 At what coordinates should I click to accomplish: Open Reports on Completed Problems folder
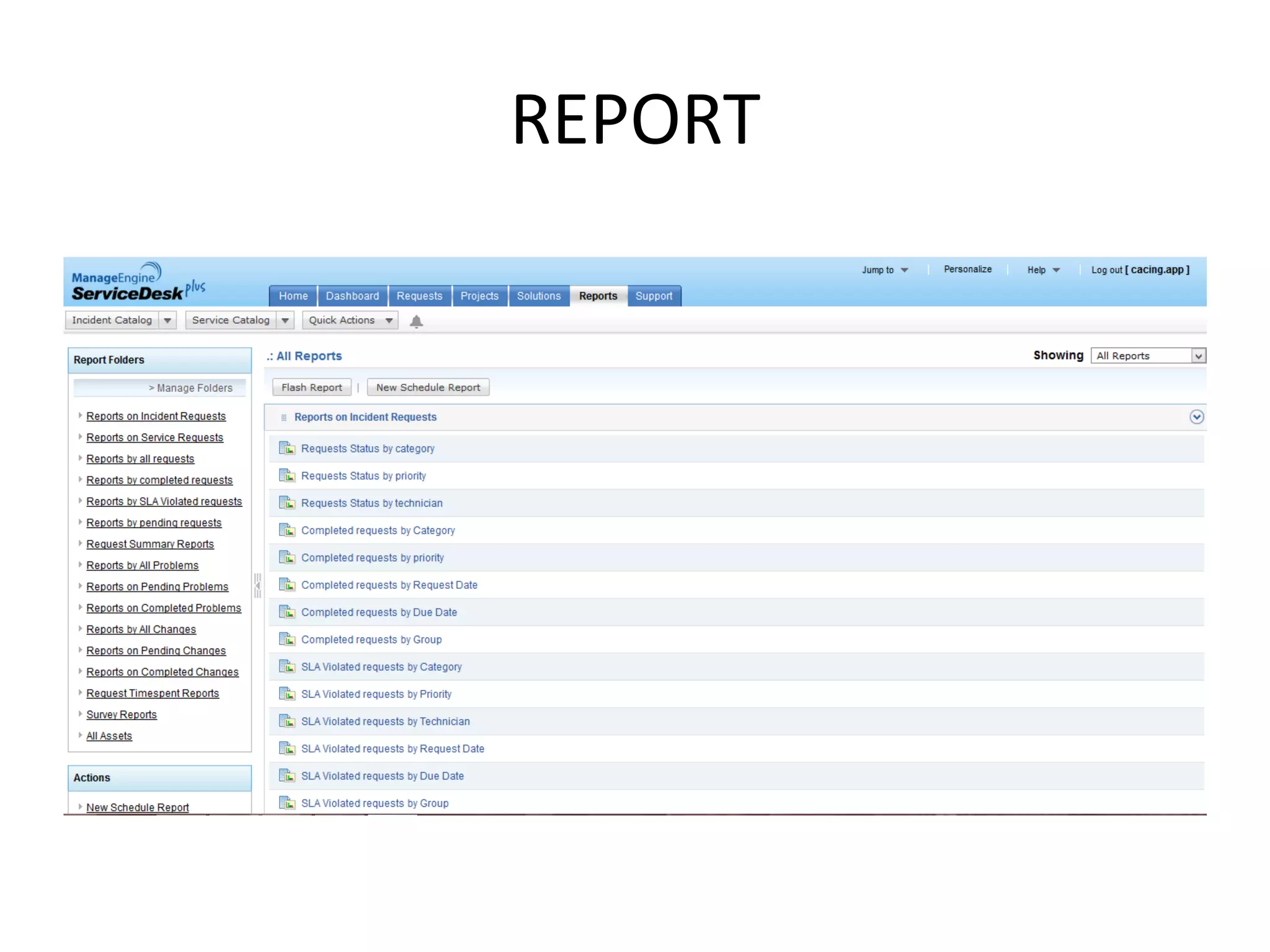tap(164, 608)
